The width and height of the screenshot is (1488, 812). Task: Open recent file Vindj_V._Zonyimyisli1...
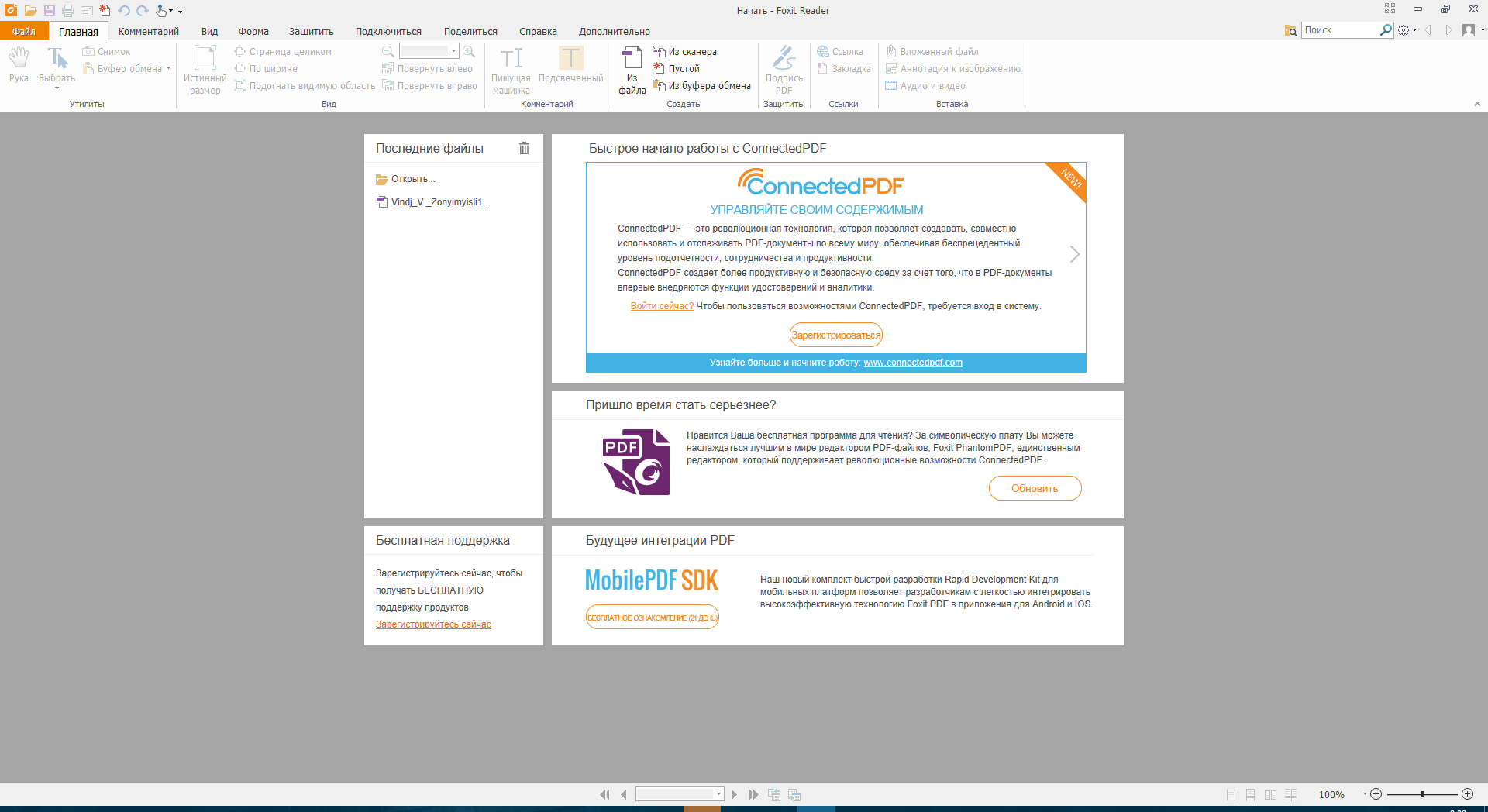[x=433, y=202]
